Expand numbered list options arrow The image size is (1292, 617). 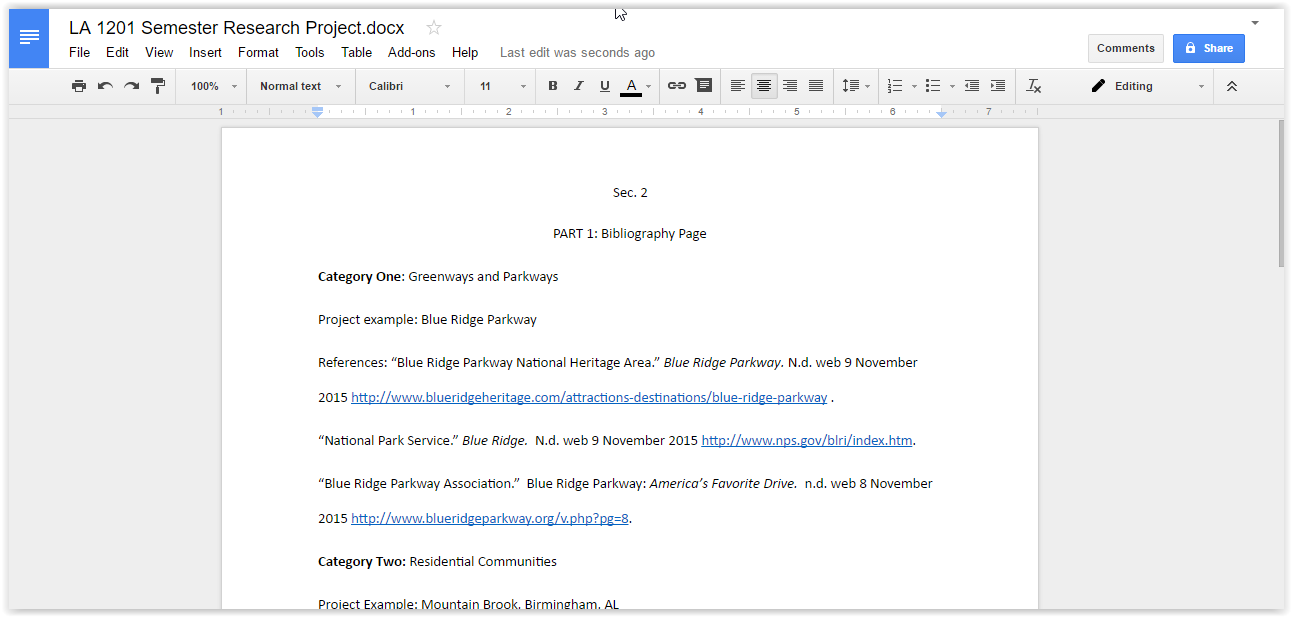[x=914, y=87]
